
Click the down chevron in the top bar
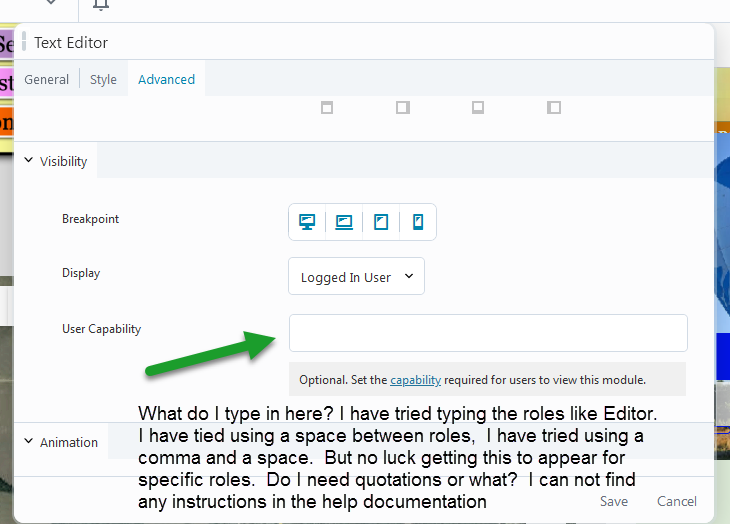pyautogui.click(x=51, y=4)
